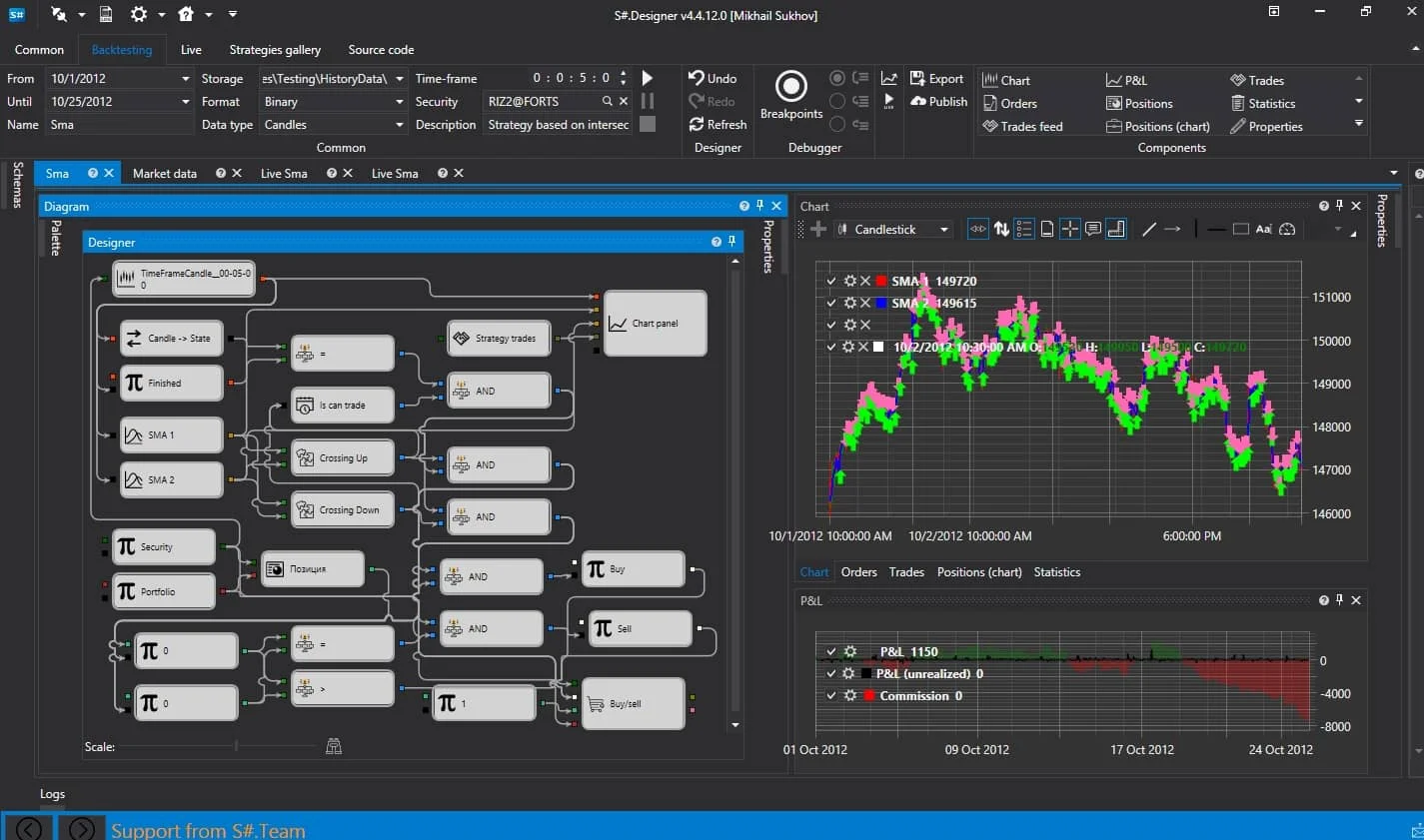Toggle the Commission series checkbox

830,696
